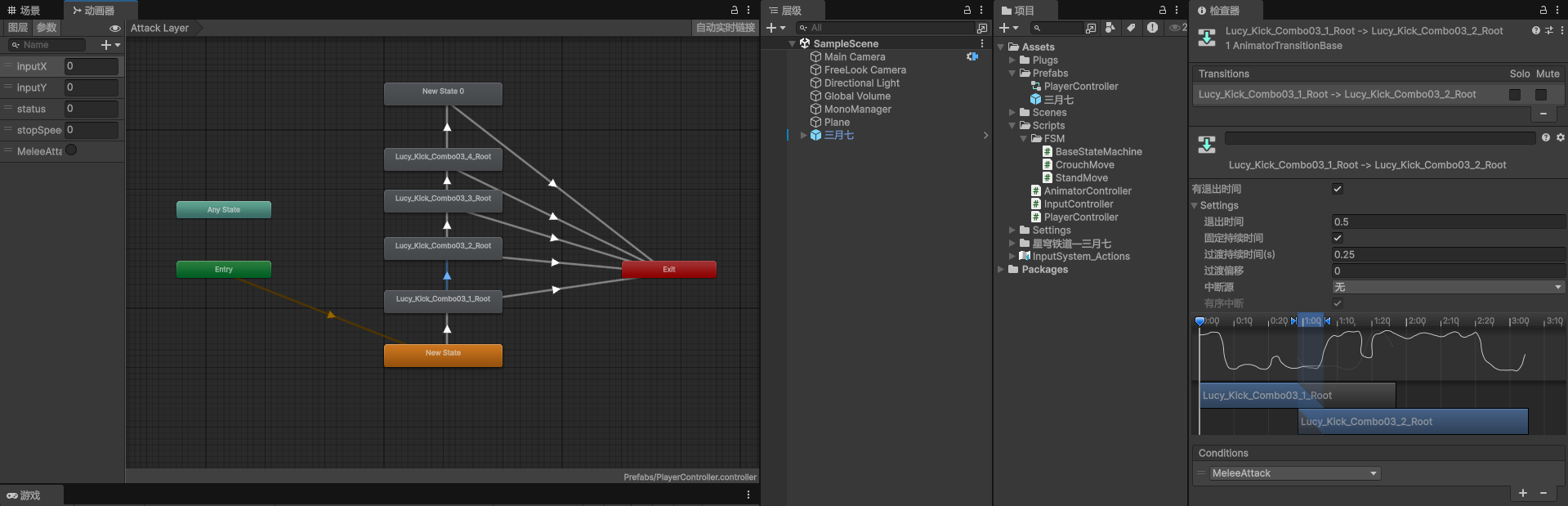This screenshot has width=1568, height=506.
Task: Open the Inspector header help icon
Action: point(1536,30)
